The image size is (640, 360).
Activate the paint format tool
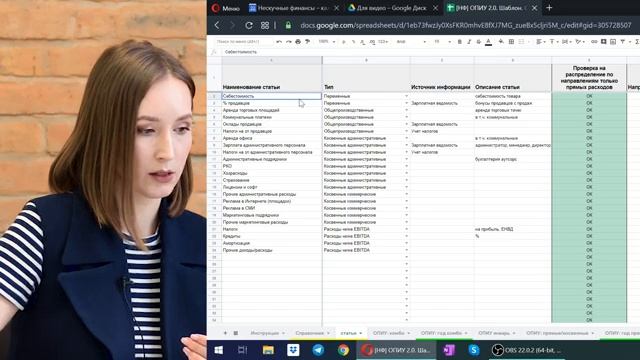[x=307, y=42]
